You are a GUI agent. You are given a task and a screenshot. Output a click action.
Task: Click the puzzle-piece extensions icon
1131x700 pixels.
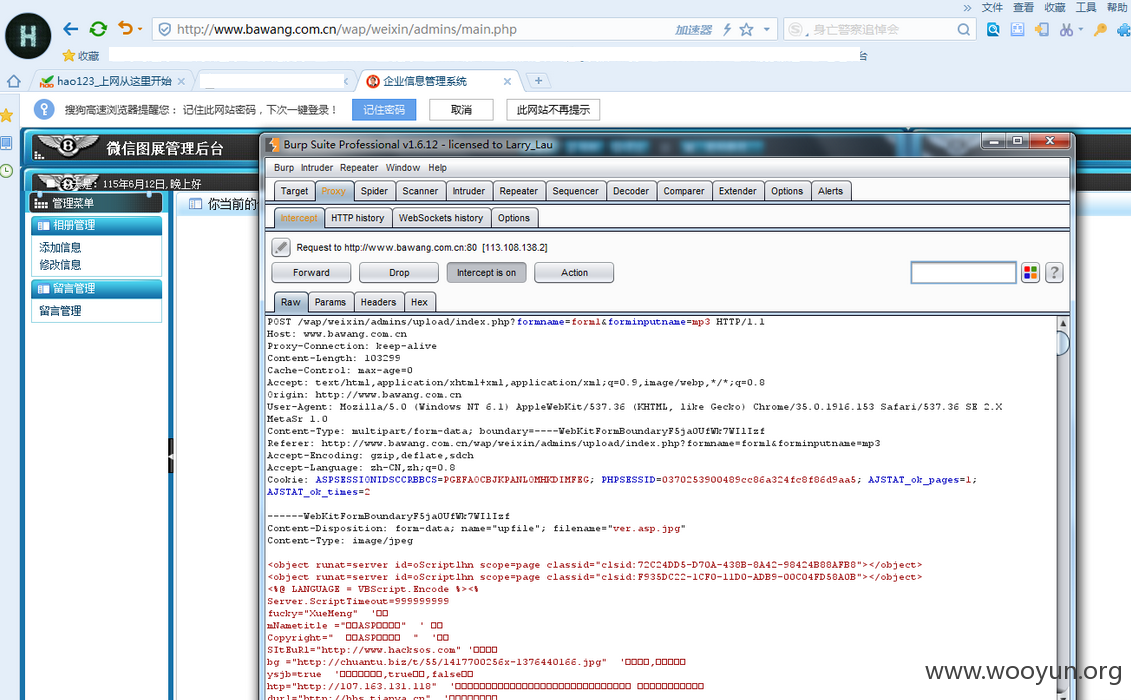pos(1123,30)
